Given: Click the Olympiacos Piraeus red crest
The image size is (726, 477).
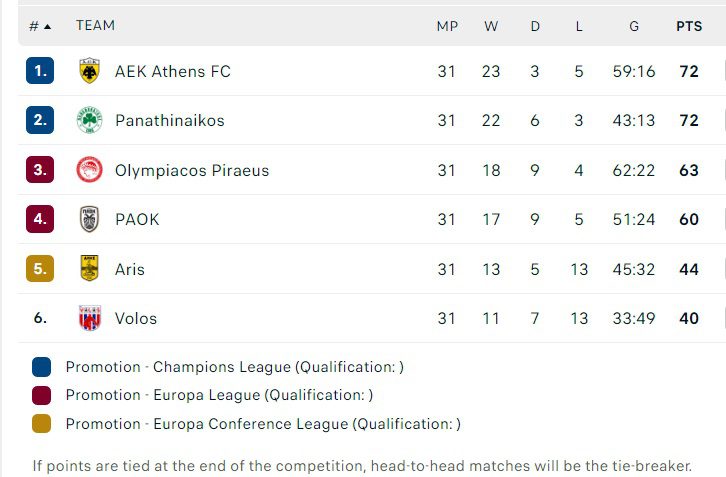Looking at the screenshot, I should 89,170.
